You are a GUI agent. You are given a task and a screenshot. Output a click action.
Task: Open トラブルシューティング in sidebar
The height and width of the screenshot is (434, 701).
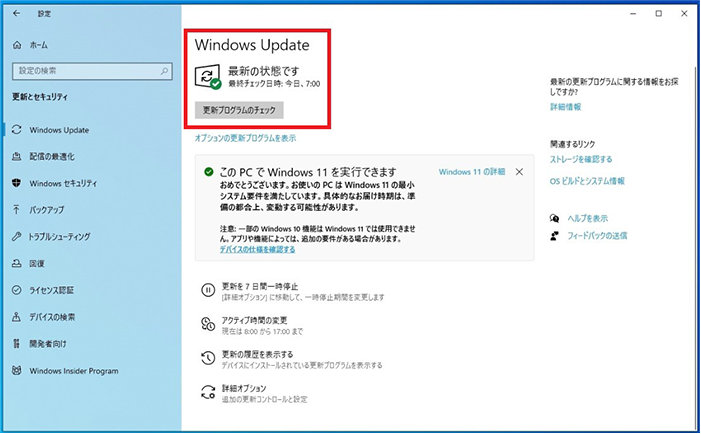pos(60,236)
